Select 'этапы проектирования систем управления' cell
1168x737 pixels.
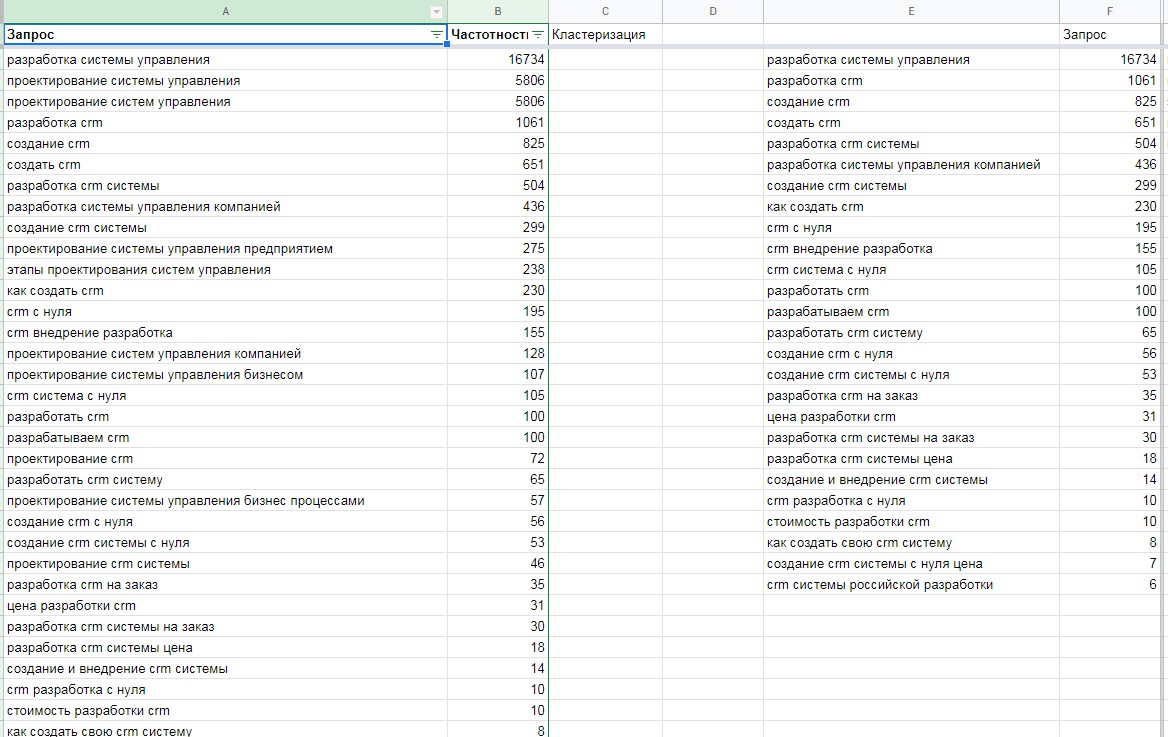[226, 269]
